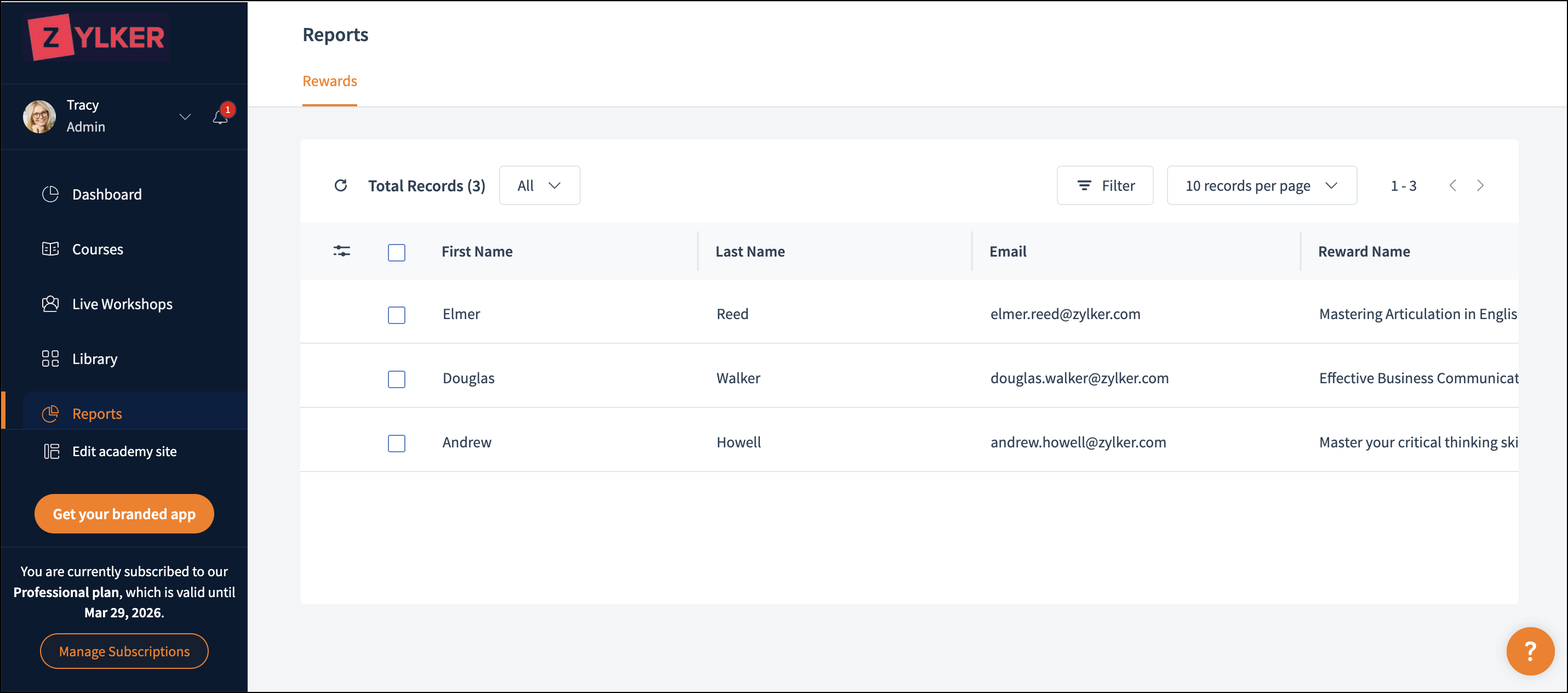Click the notification bell icon
The width and height of the screenshot is (1568, 693).
[220, 117]
